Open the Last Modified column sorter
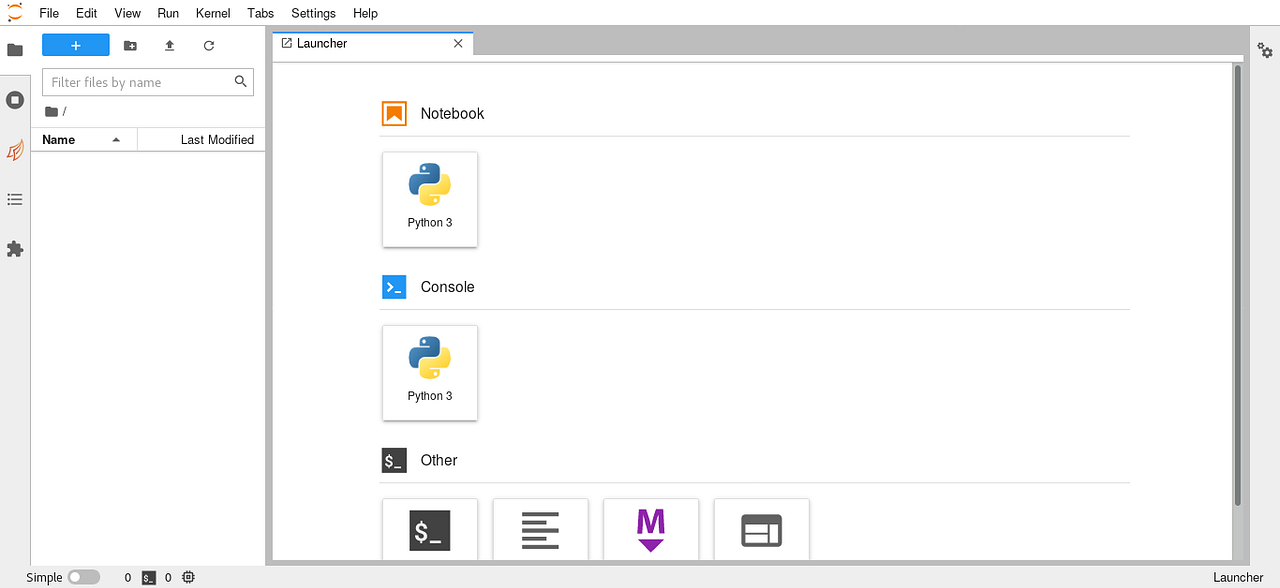 point(218,139)
